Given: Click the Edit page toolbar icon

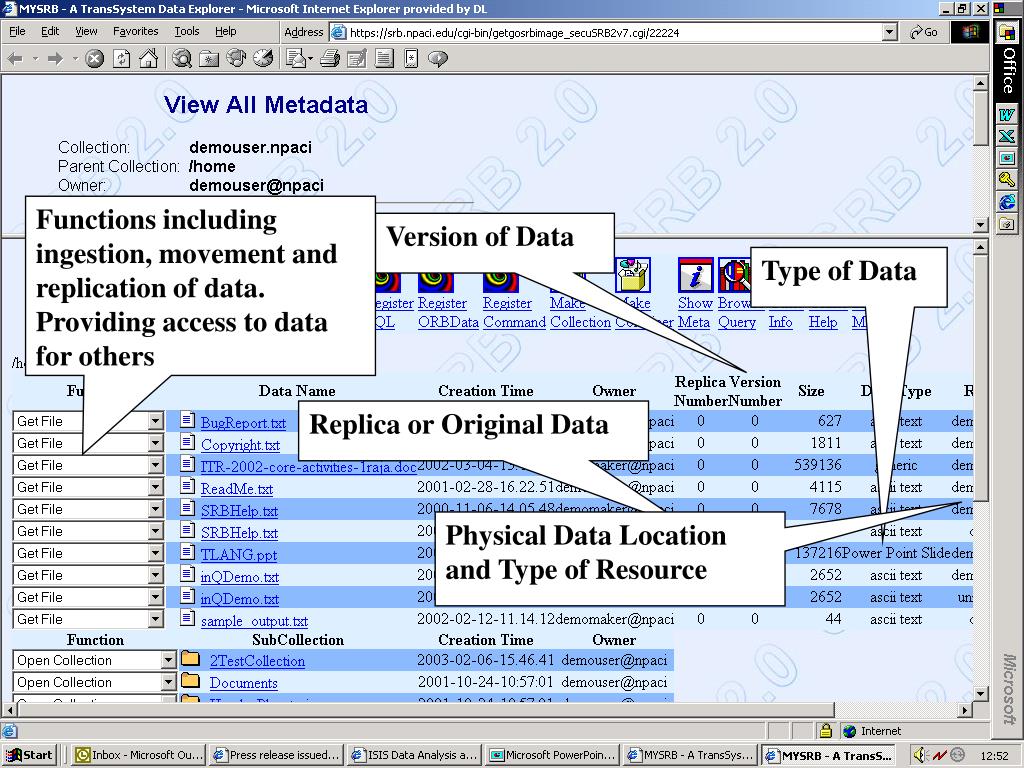Looking at the screenshot, I should tap(357, 59).
